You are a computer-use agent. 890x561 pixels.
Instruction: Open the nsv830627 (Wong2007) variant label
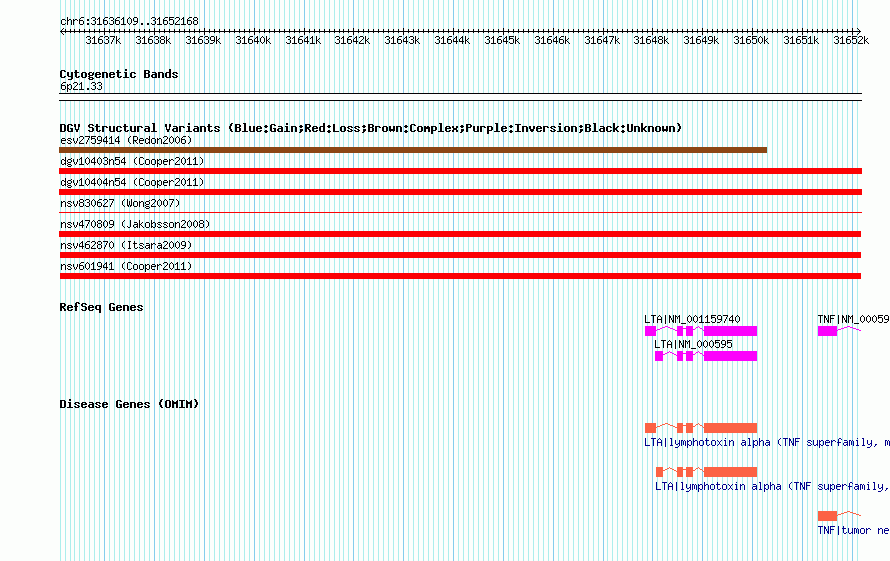[120, 203]
